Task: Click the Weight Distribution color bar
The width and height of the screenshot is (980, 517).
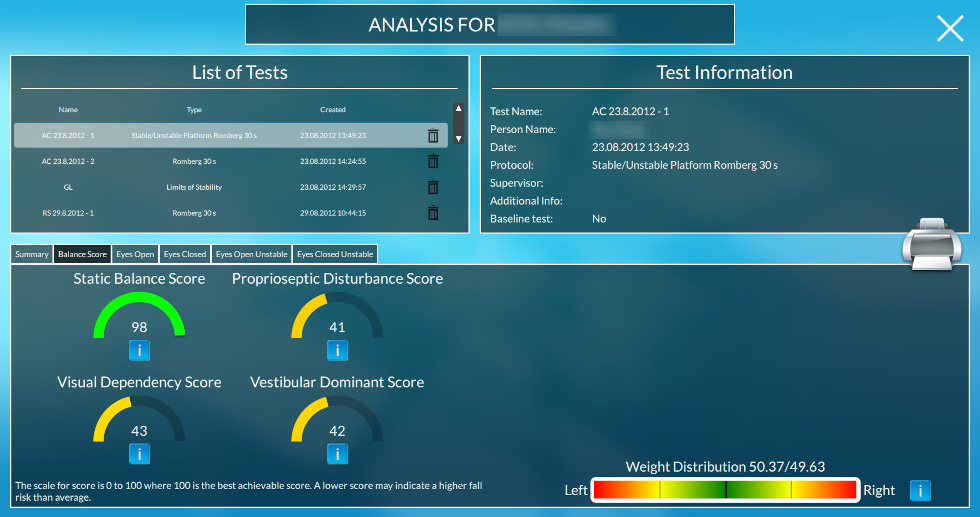Action: point(725,490)
